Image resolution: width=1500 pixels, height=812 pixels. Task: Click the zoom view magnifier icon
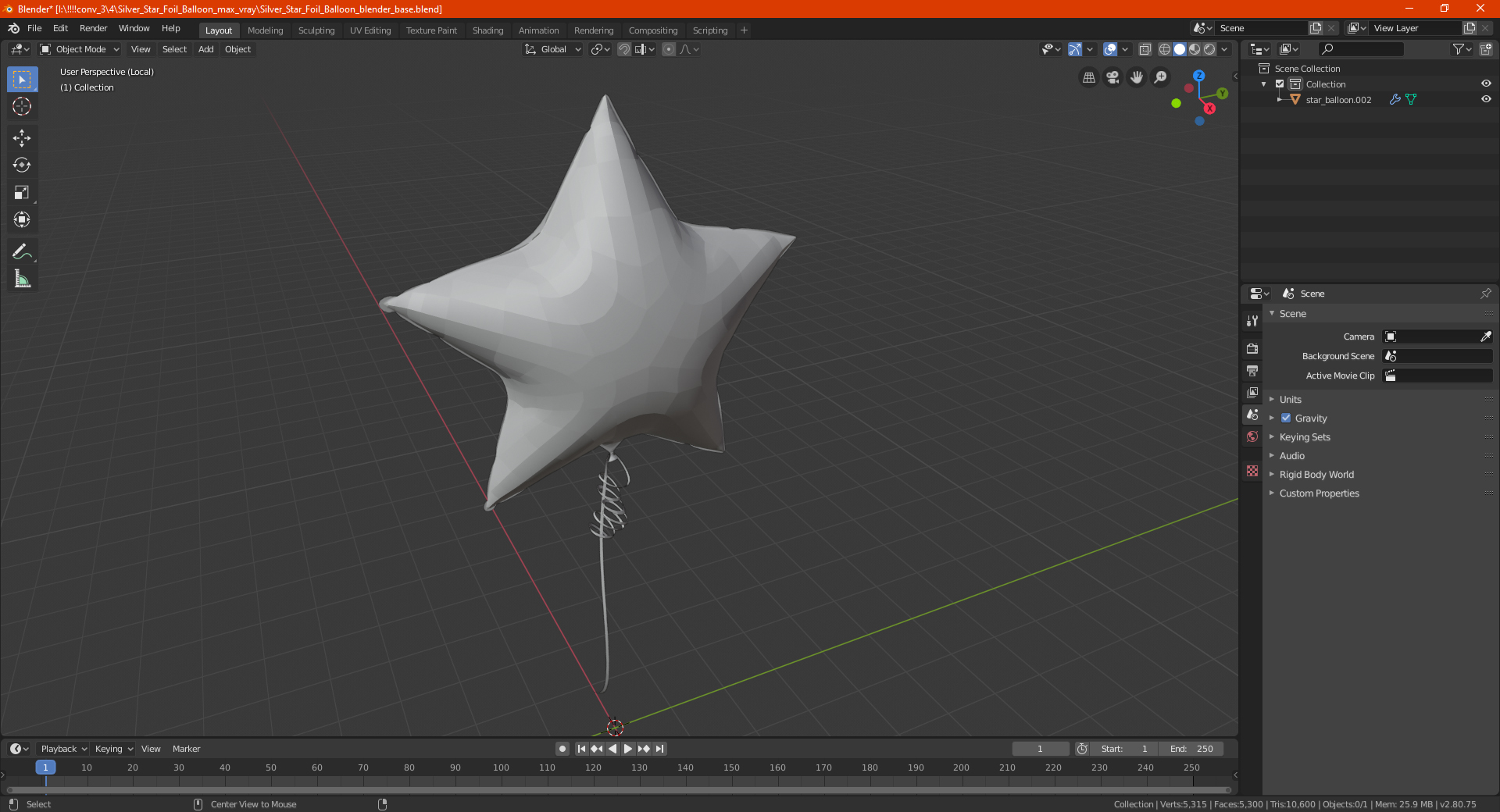(1161, 77)
